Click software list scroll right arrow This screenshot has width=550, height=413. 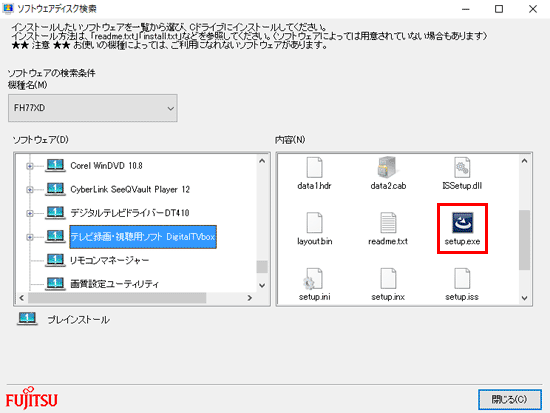pos(249,298)
